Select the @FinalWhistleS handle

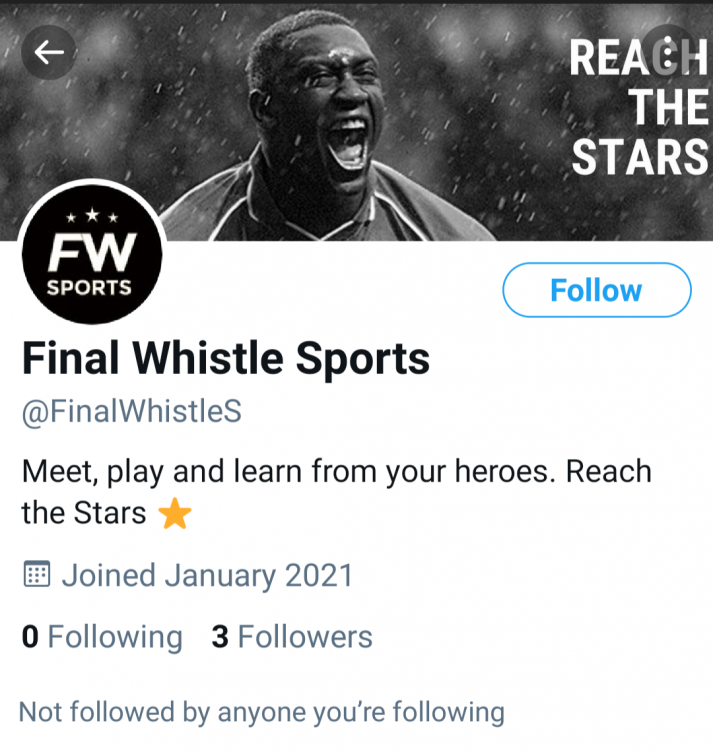tap(131, 411)
